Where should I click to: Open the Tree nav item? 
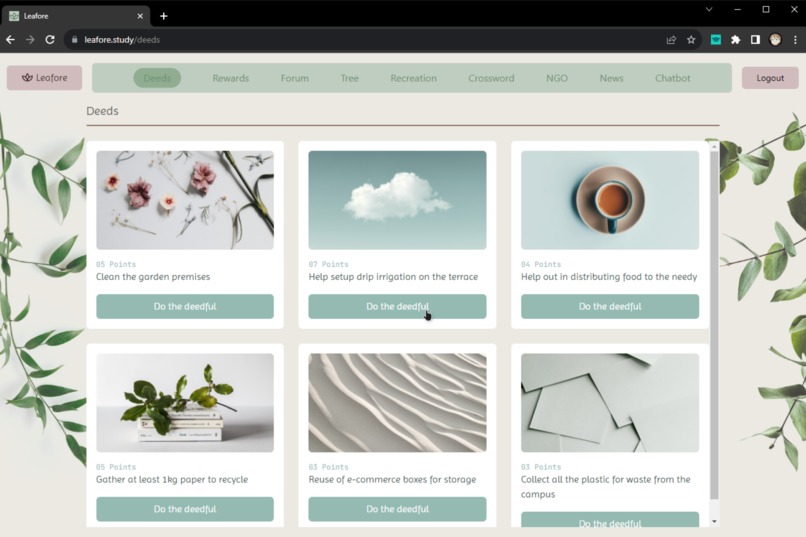point(349,78)
